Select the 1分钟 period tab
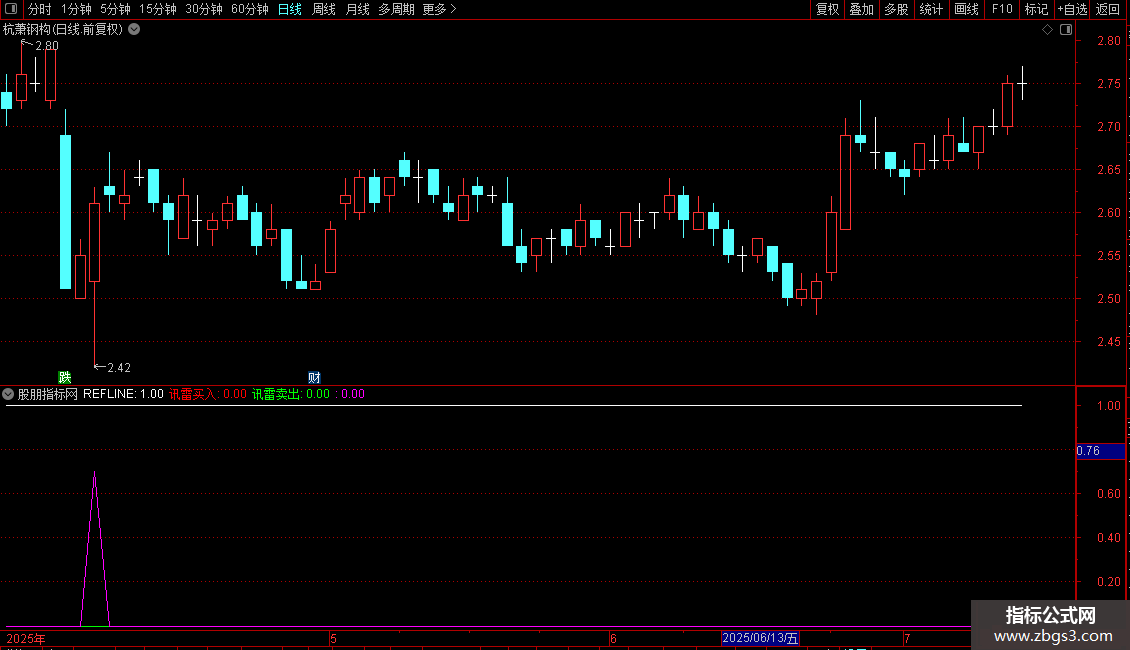This screenshot has height=650, width=1130. [x=76, y=9]
